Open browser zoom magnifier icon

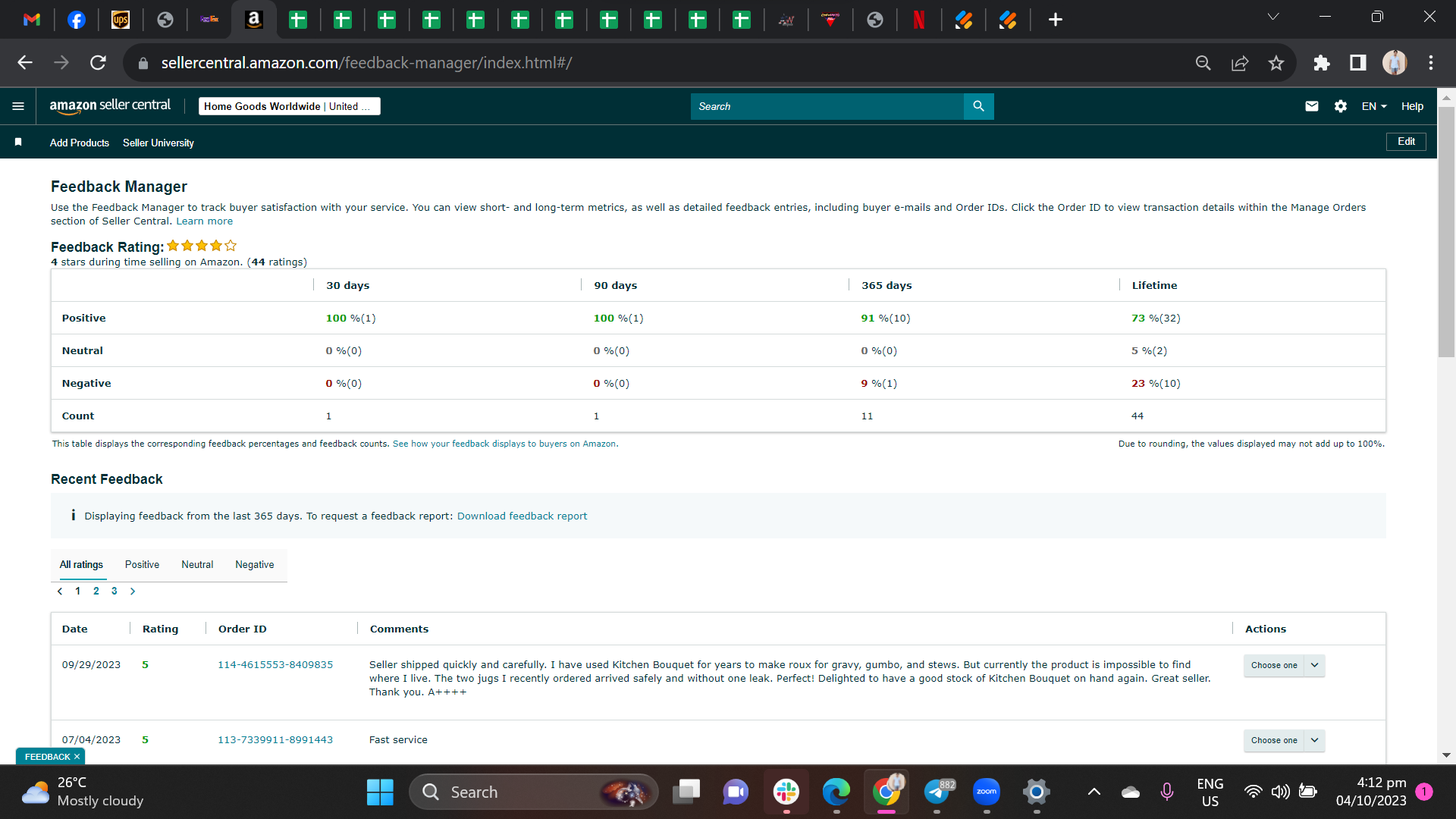(x=1203, y=63)
